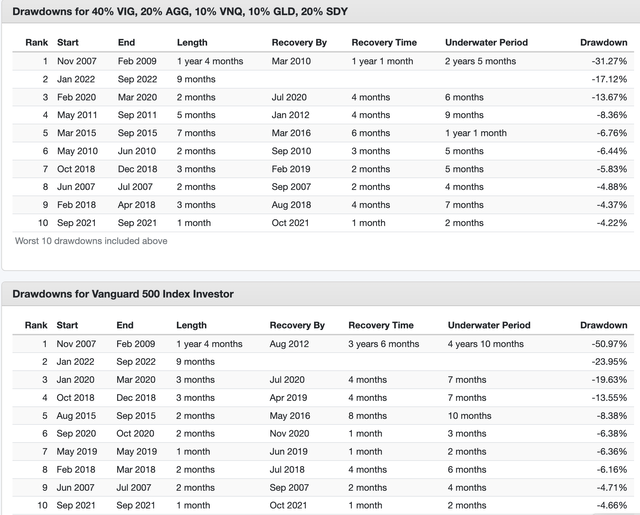Viewport: 640px width, 515px height.
Task: Click 'Sep 2020' start date
Action: [x=76, y=434]
